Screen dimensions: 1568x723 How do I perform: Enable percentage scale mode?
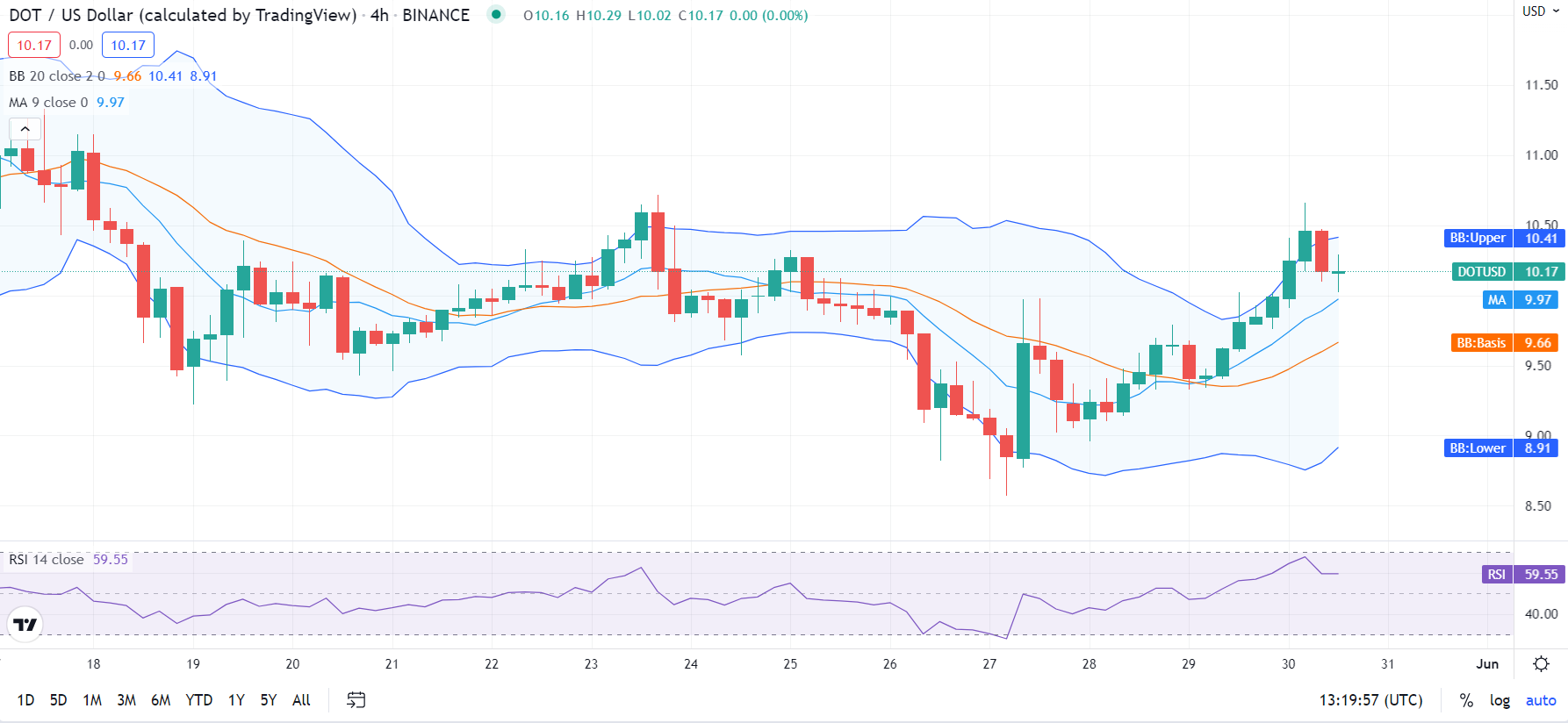1464,700
